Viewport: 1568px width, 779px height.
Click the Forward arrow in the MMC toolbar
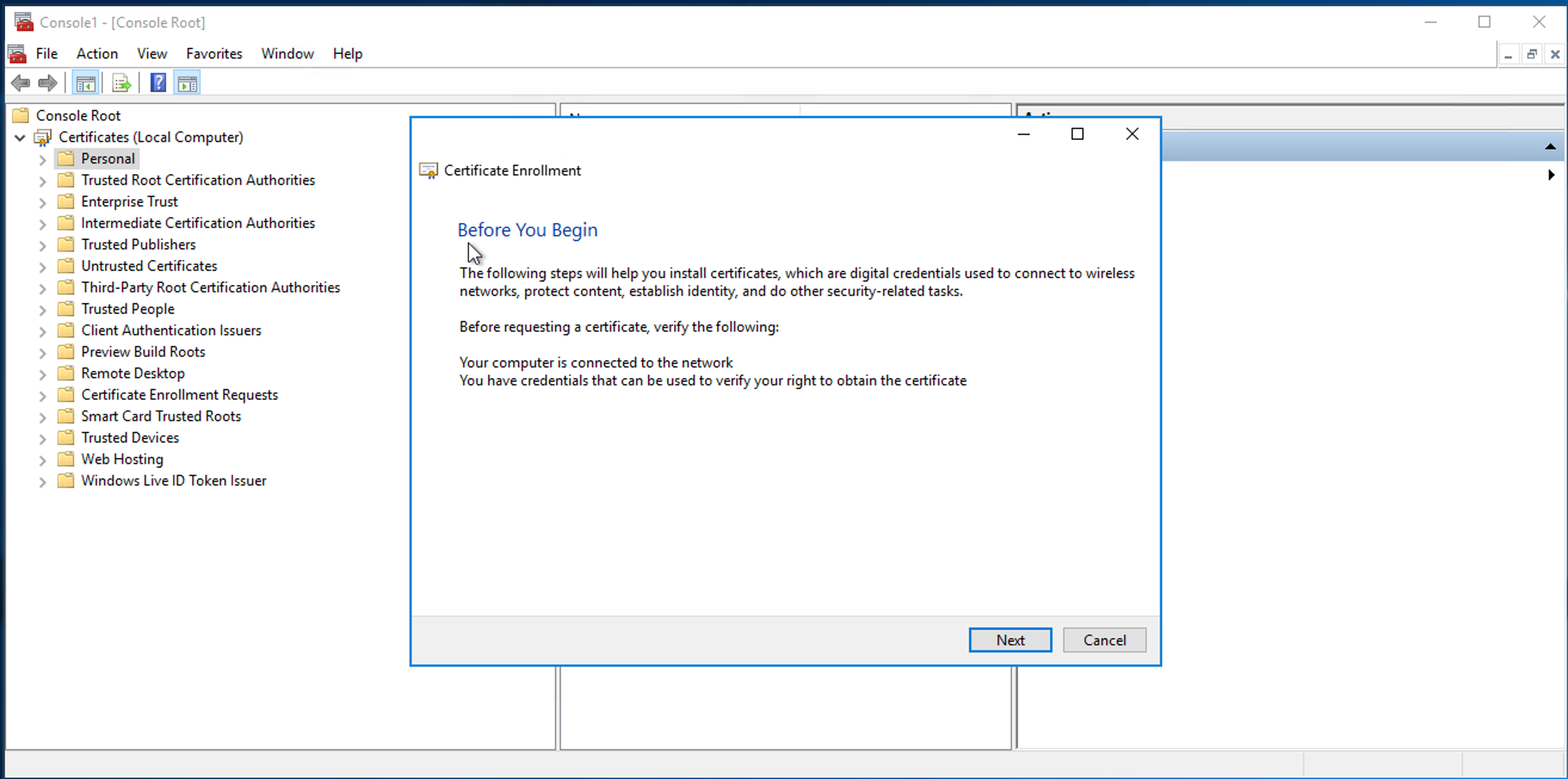(x=48, y=83)
